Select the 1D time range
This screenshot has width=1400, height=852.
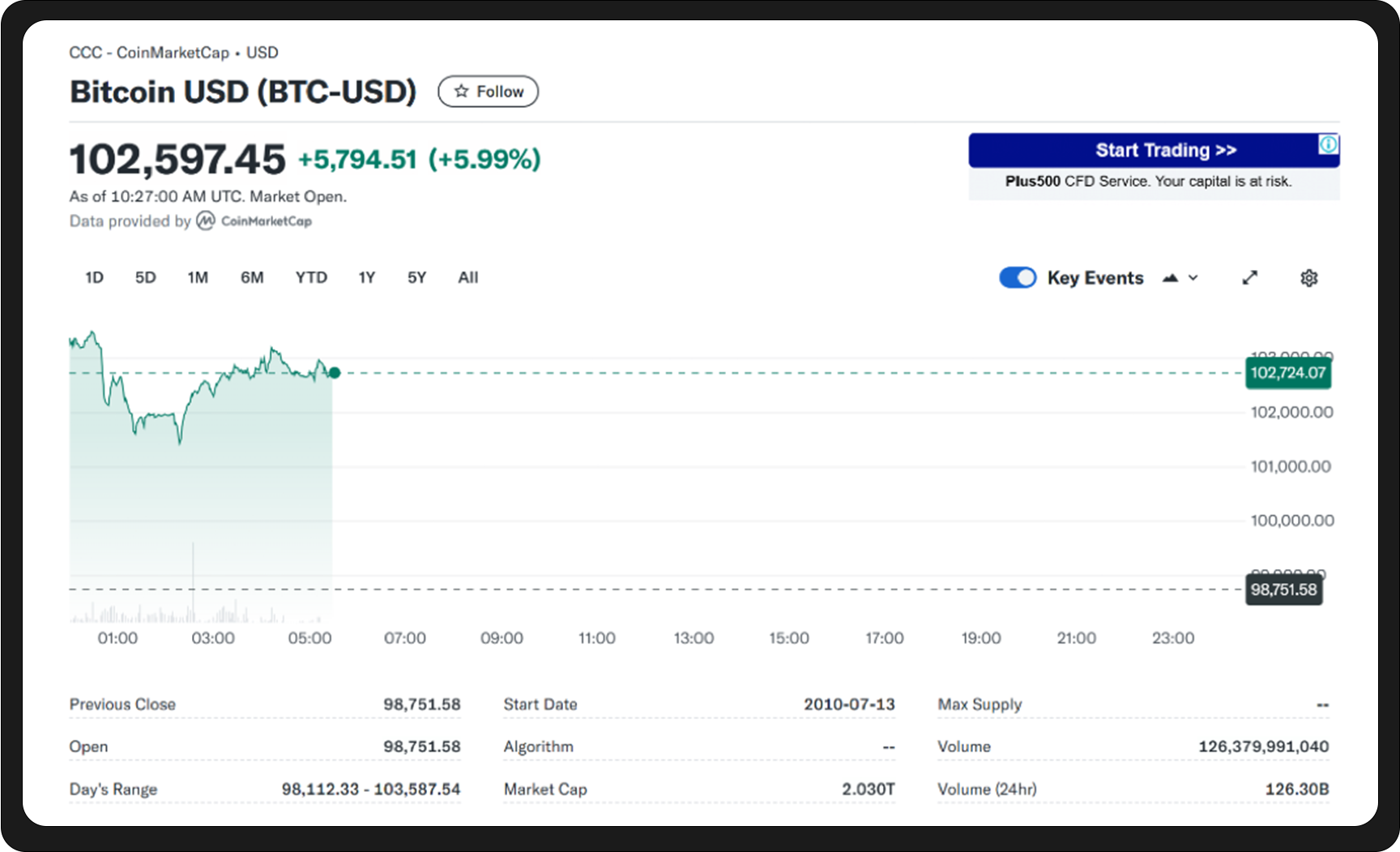click(94, 278)
